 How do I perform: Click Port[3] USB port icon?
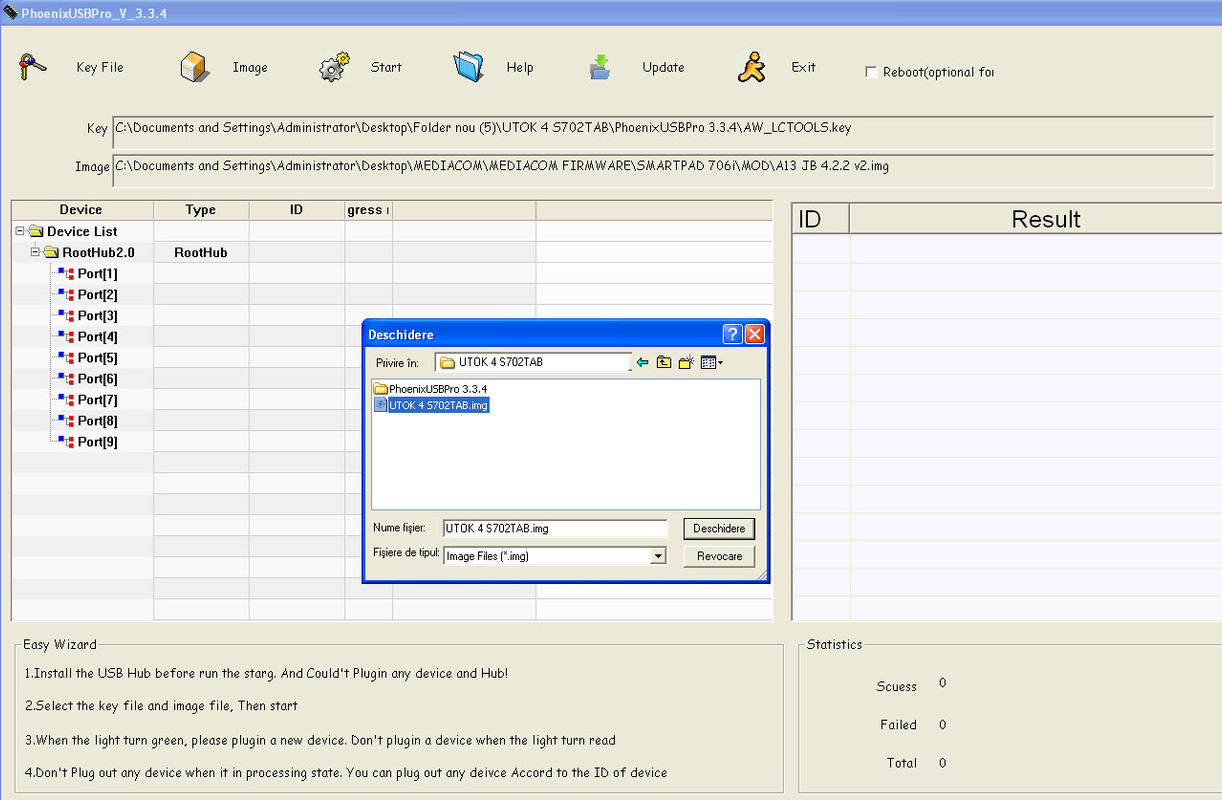(66, 315)
